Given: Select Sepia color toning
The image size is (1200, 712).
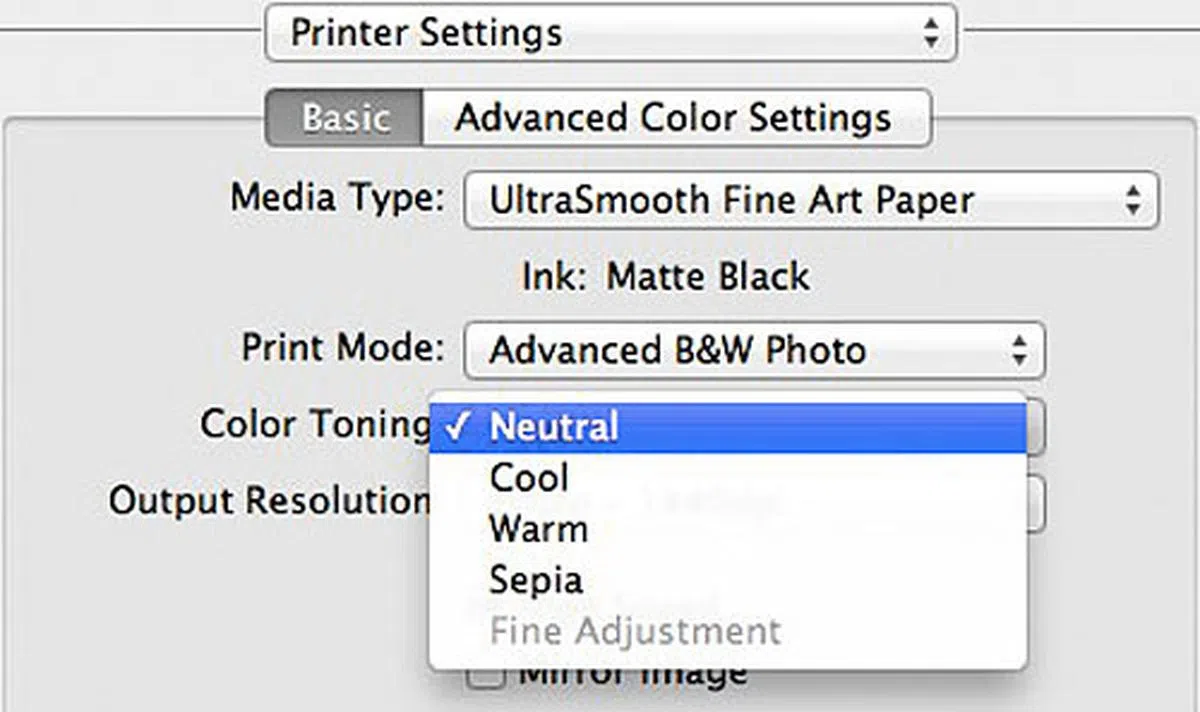Looking at the screenshot, I should click(x=535, y=580).
